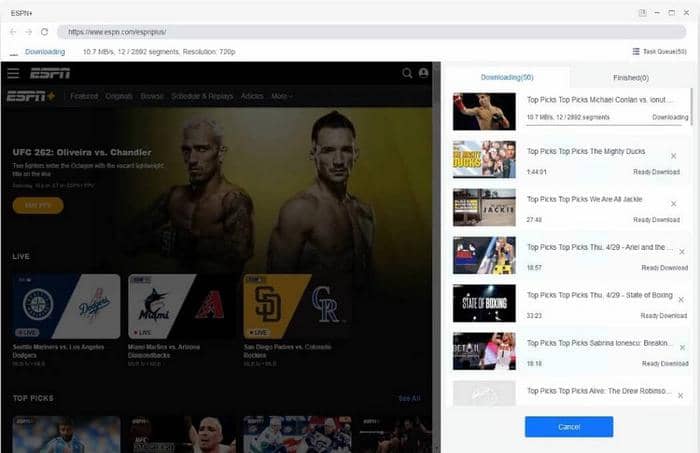Click the "Resolution: 720p" status text
The width and height of the screenshot is (700, 453).
pos(209,52)
